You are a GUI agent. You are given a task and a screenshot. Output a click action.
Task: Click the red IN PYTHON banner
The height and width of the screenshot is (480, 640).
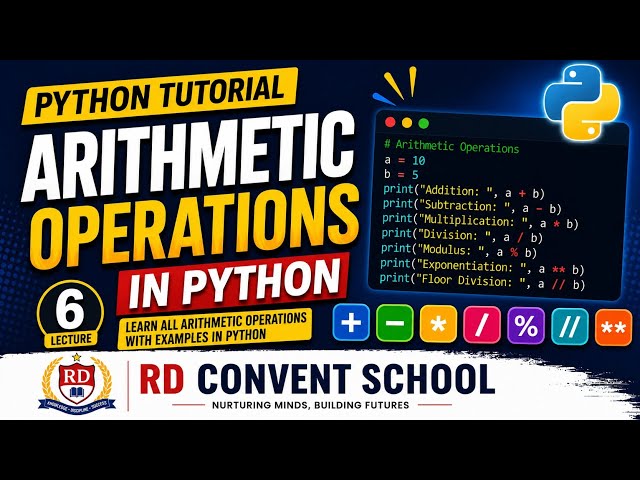click(233, 283)
